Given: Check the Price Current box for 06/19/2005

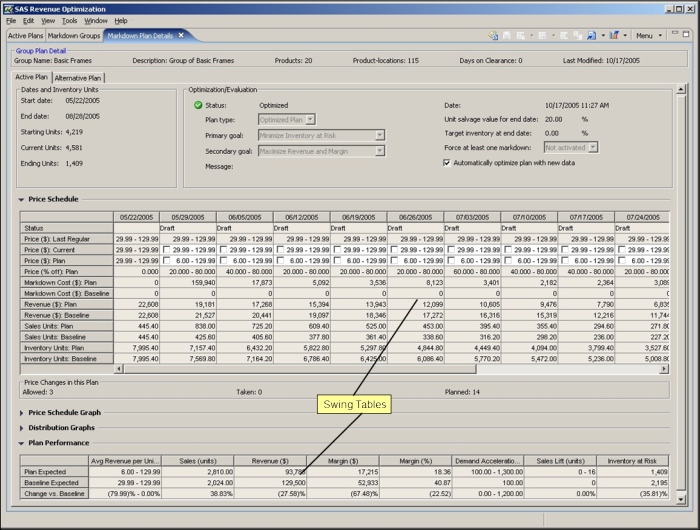Looking at the screenshot, I should coord(338,250).
